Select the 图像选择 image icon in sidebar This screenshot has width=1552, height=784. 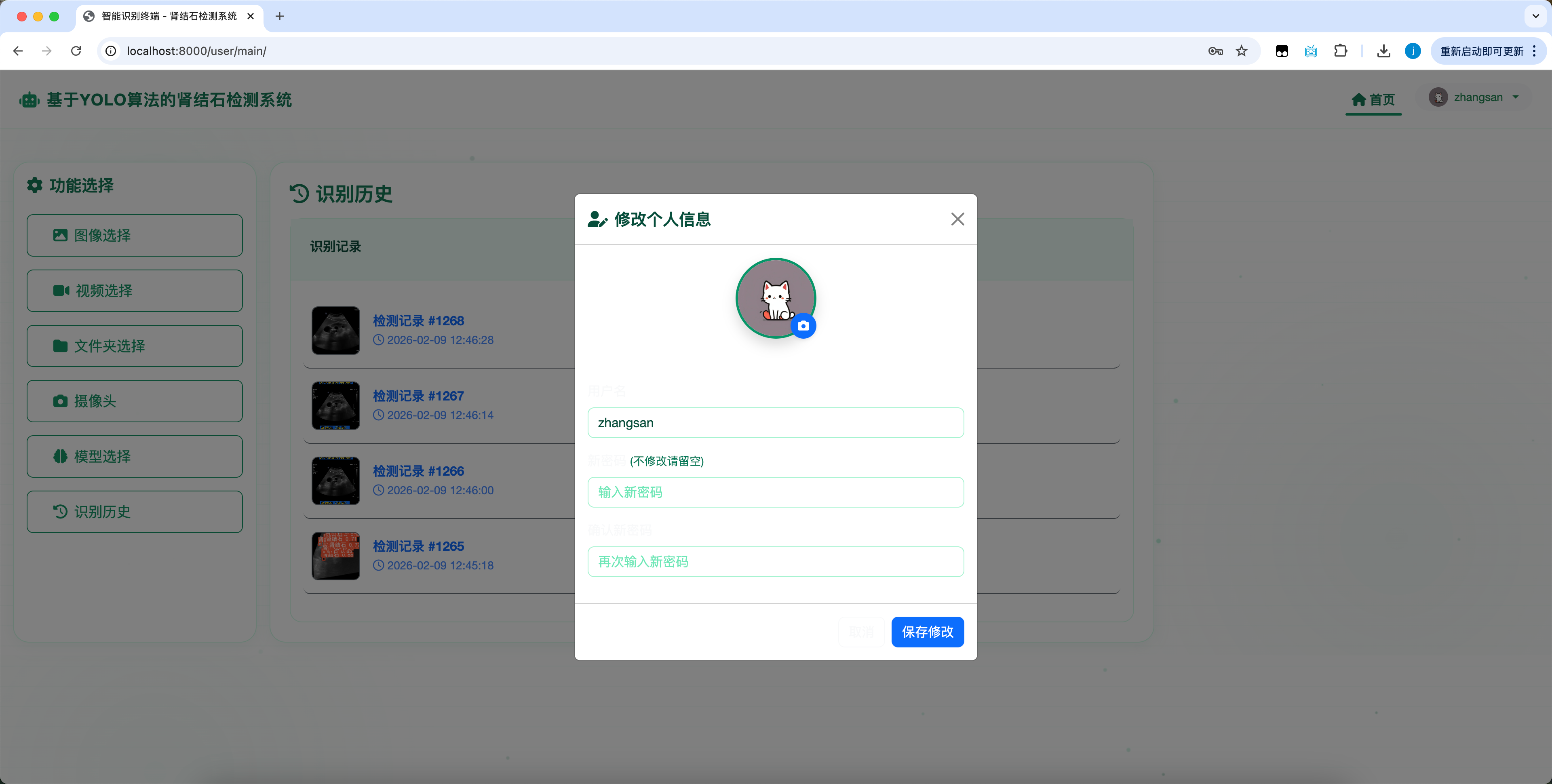coord(60,235)
